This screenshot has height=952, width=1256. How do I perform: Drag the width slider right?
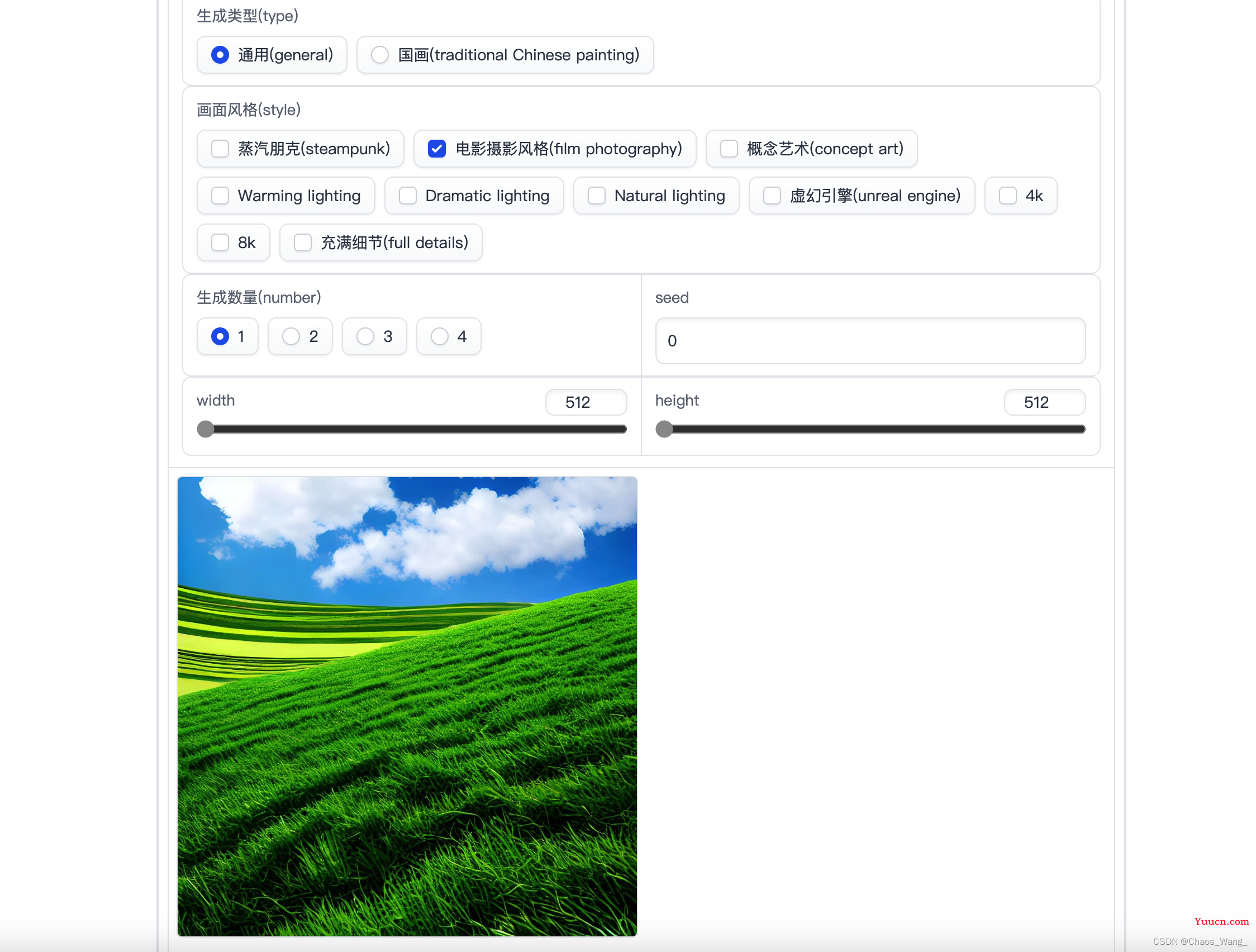205,428
